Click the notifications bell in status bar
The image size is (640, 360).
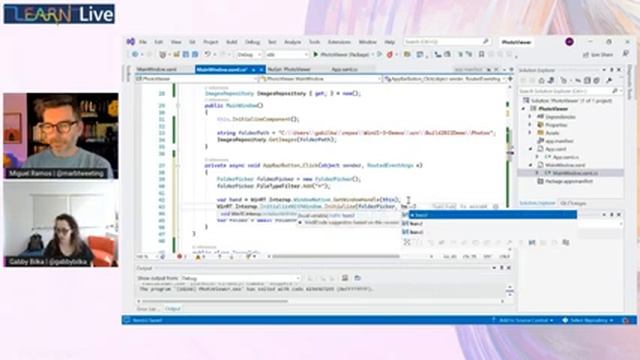pos(626,320)
